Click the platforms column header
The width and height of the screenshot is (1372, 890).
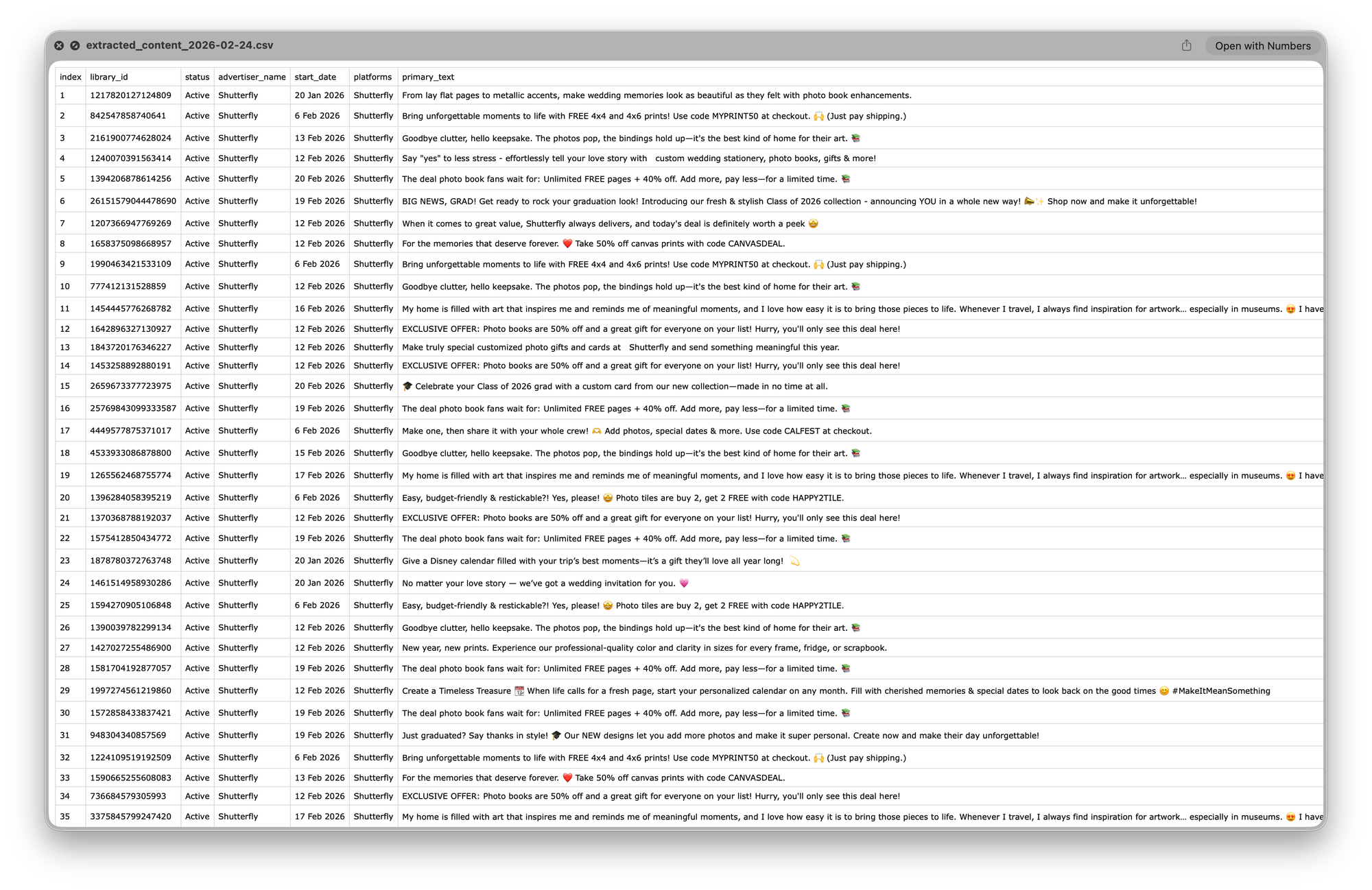pos(372,77)
